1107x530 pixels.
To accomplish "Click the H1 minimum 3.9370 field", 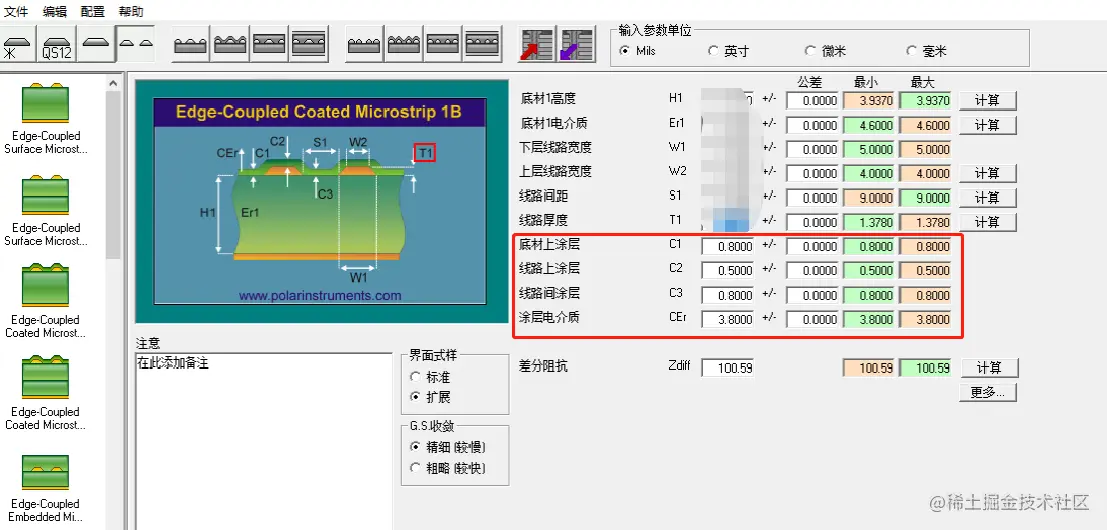I will point(869,101).
